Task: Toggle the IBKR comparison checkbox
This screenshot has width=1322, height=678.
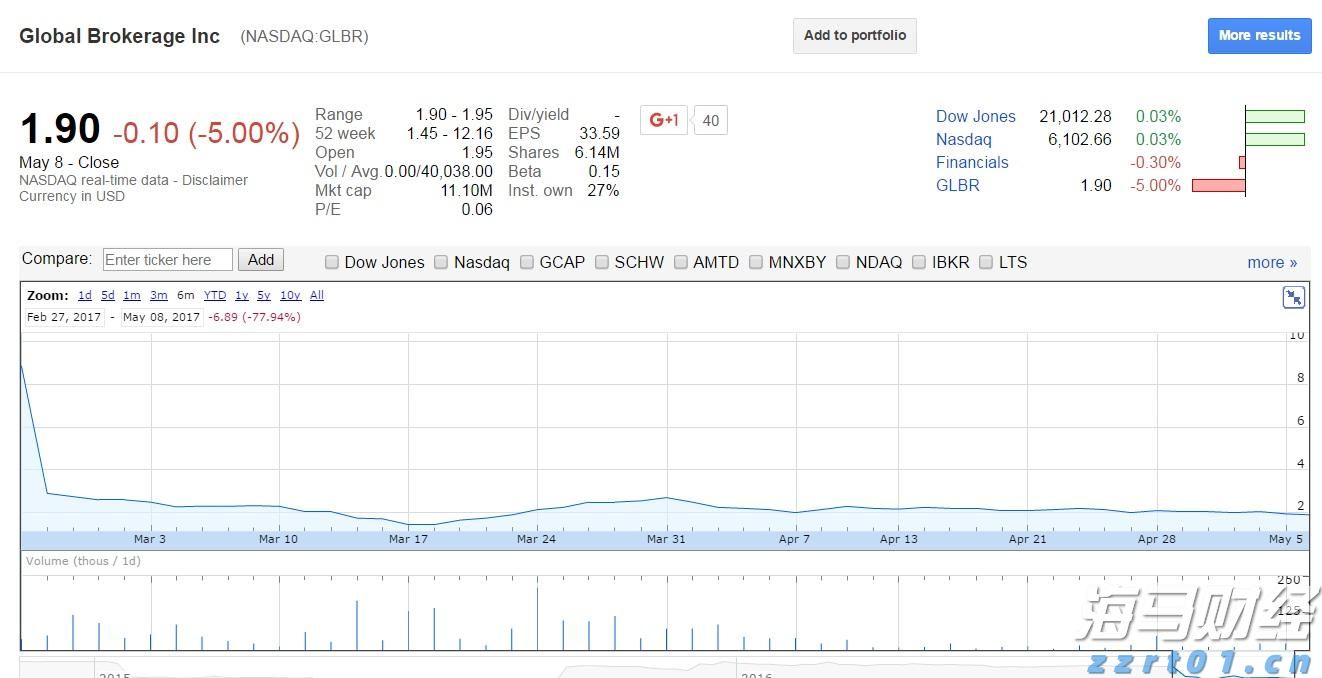Action: [919, 262]
